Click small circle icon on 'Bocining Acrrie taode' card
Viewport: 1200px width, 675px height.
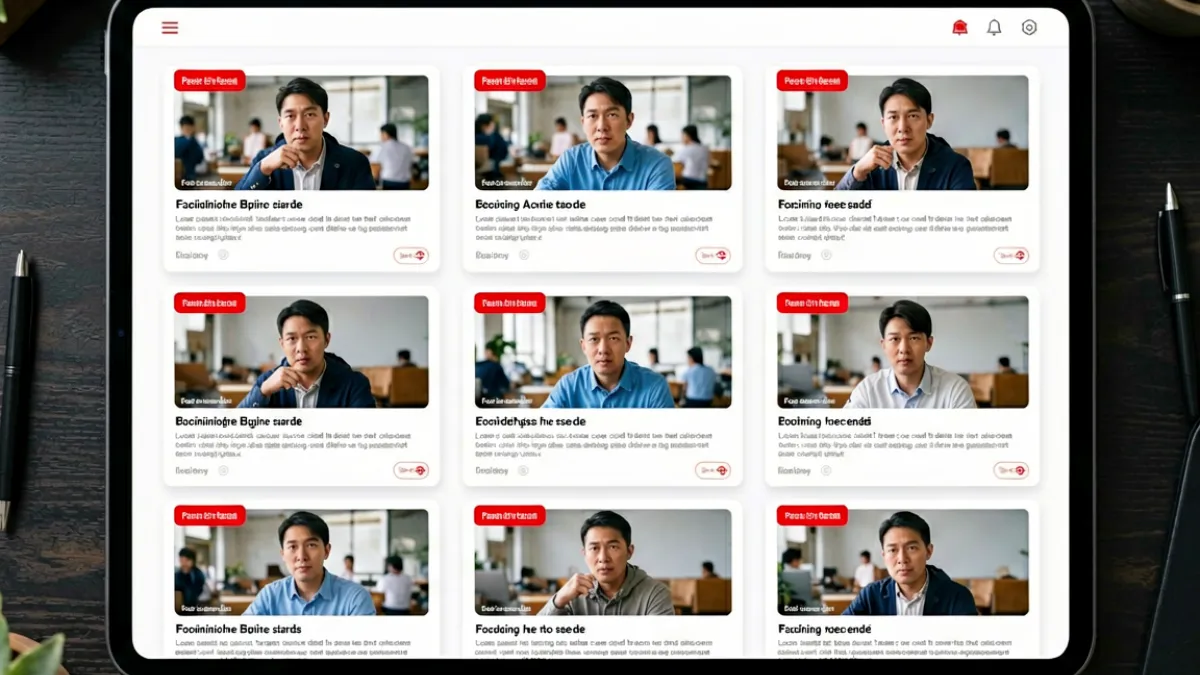(x=524, y=255)
